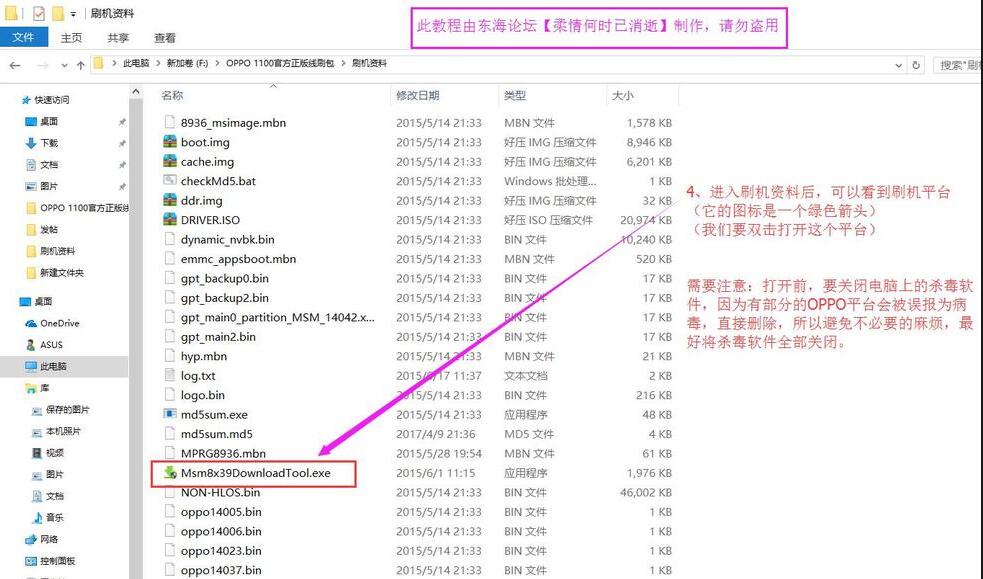The height and width of the screenshot is (579, 983).
Task: Click the Msm8x39DownloadTool.exe green arrow icon
Action: 170,472
